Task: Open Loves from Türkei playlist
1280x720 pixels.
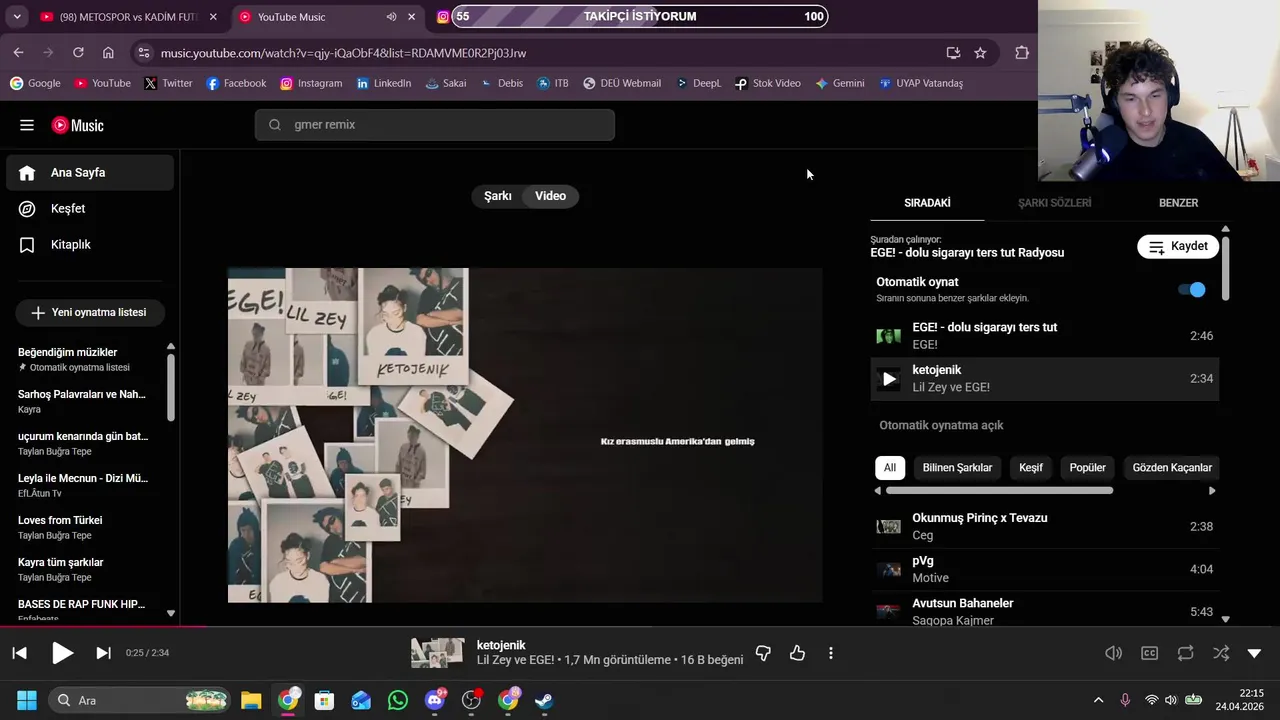Action: coord(83,527)
